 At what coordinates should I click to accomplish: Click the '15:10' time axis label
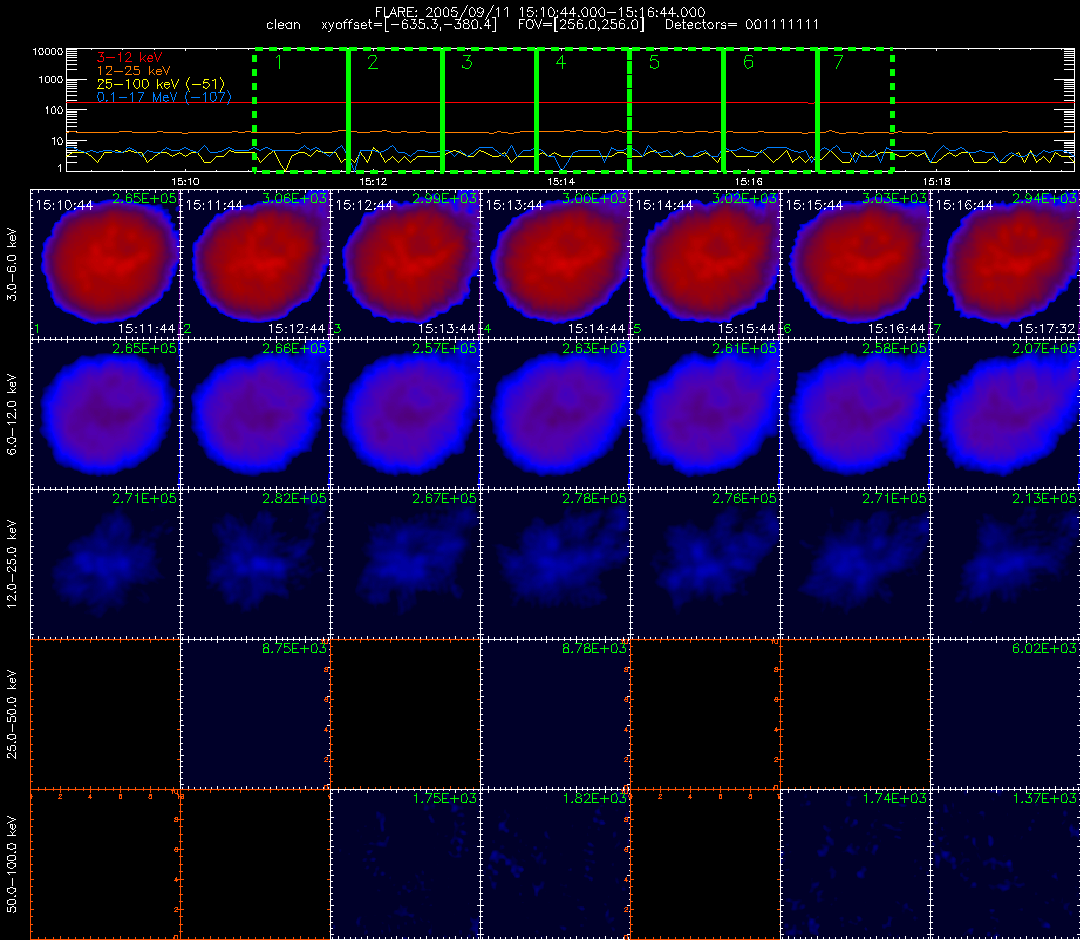tap(185, 182)
